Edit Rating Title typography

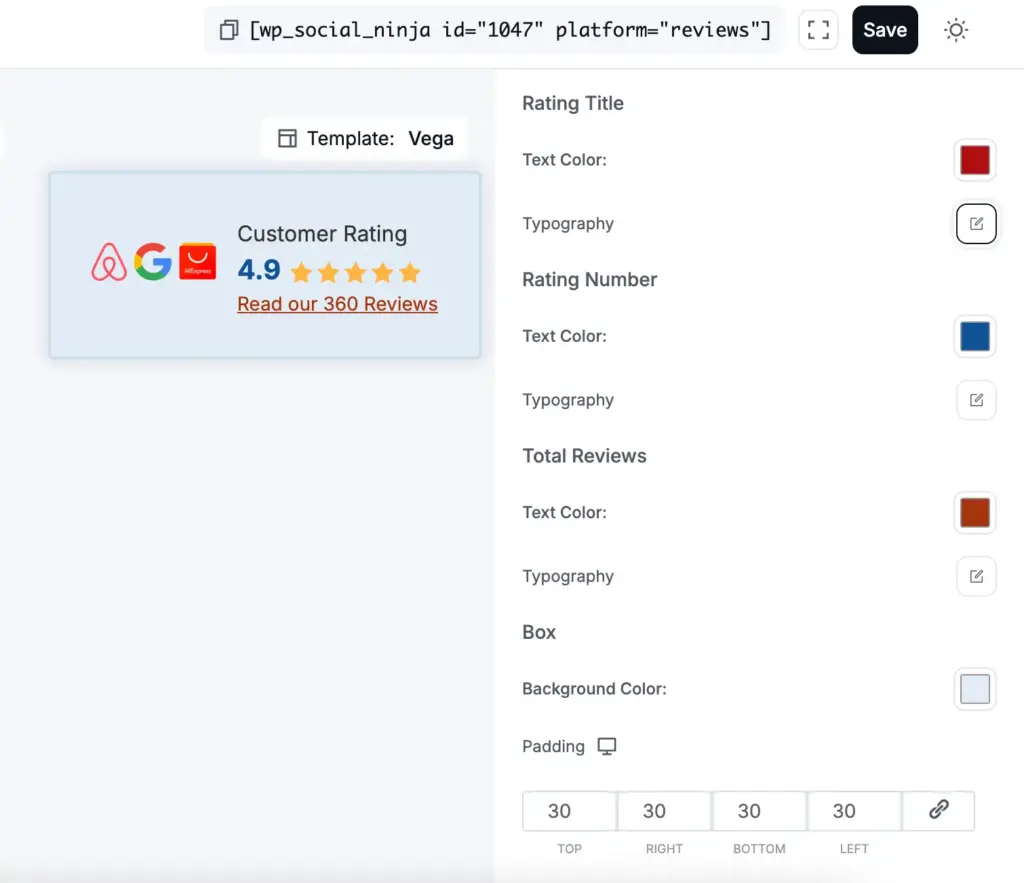click(976, 224)
